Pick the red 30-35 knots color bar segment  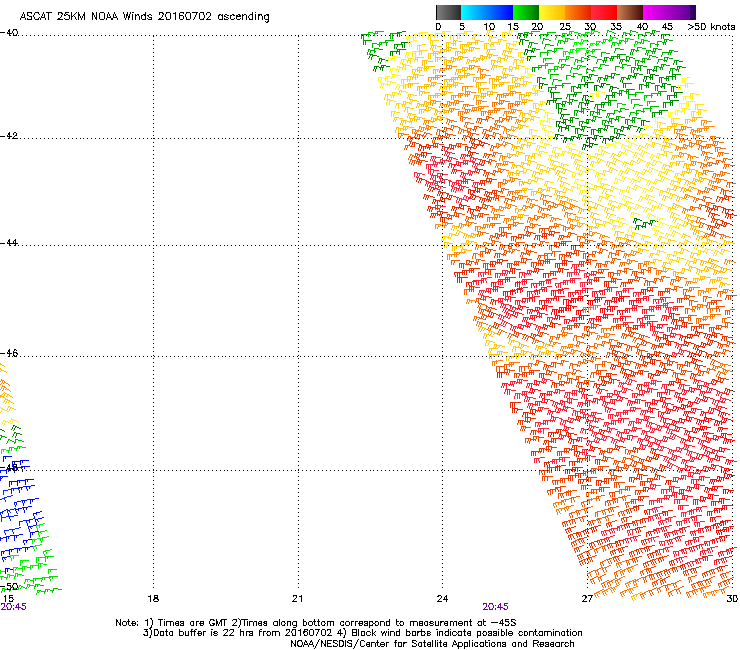[604, 12]
